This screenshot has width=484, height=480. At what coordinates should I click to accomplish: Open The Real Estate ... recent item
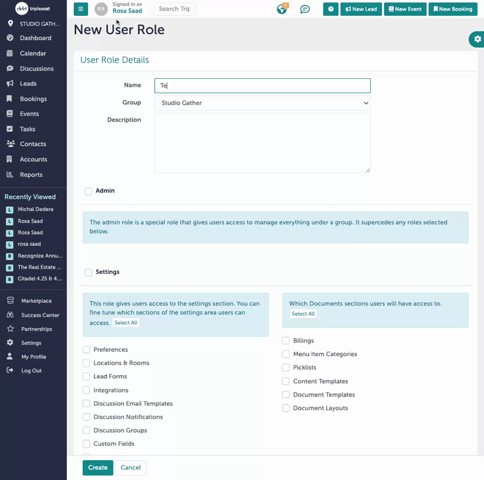click(x=39, y=267)
